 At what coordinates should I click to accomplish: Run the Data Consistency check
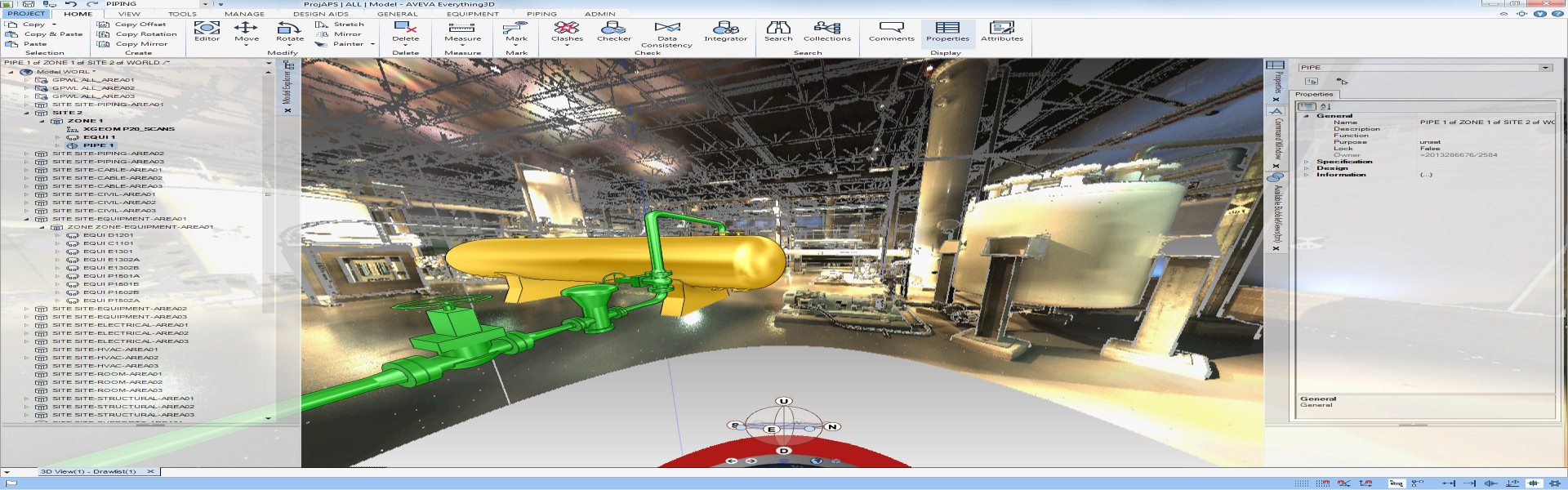pos(667,34)
